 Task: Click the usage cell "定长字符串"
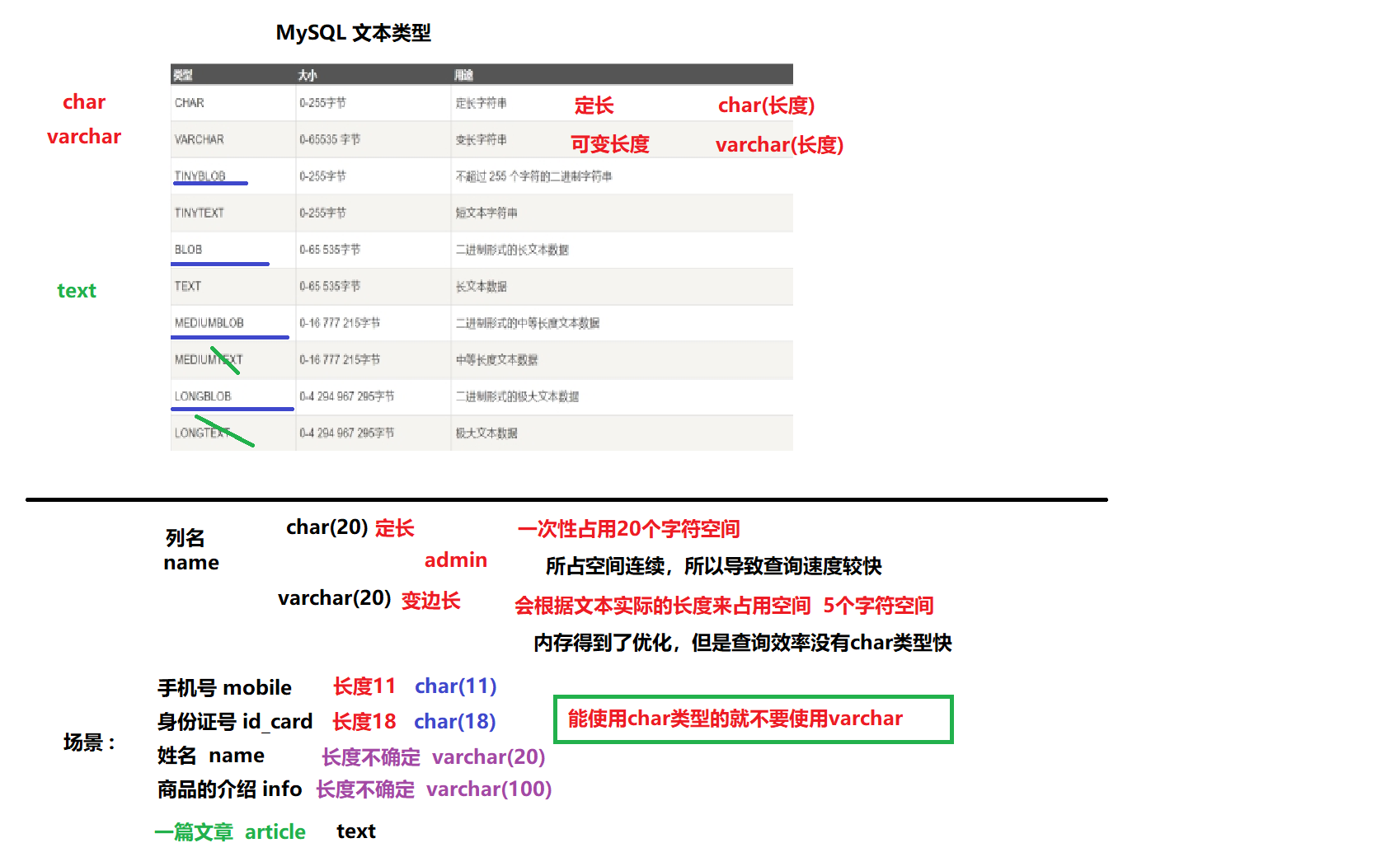[x=482, y=103]
